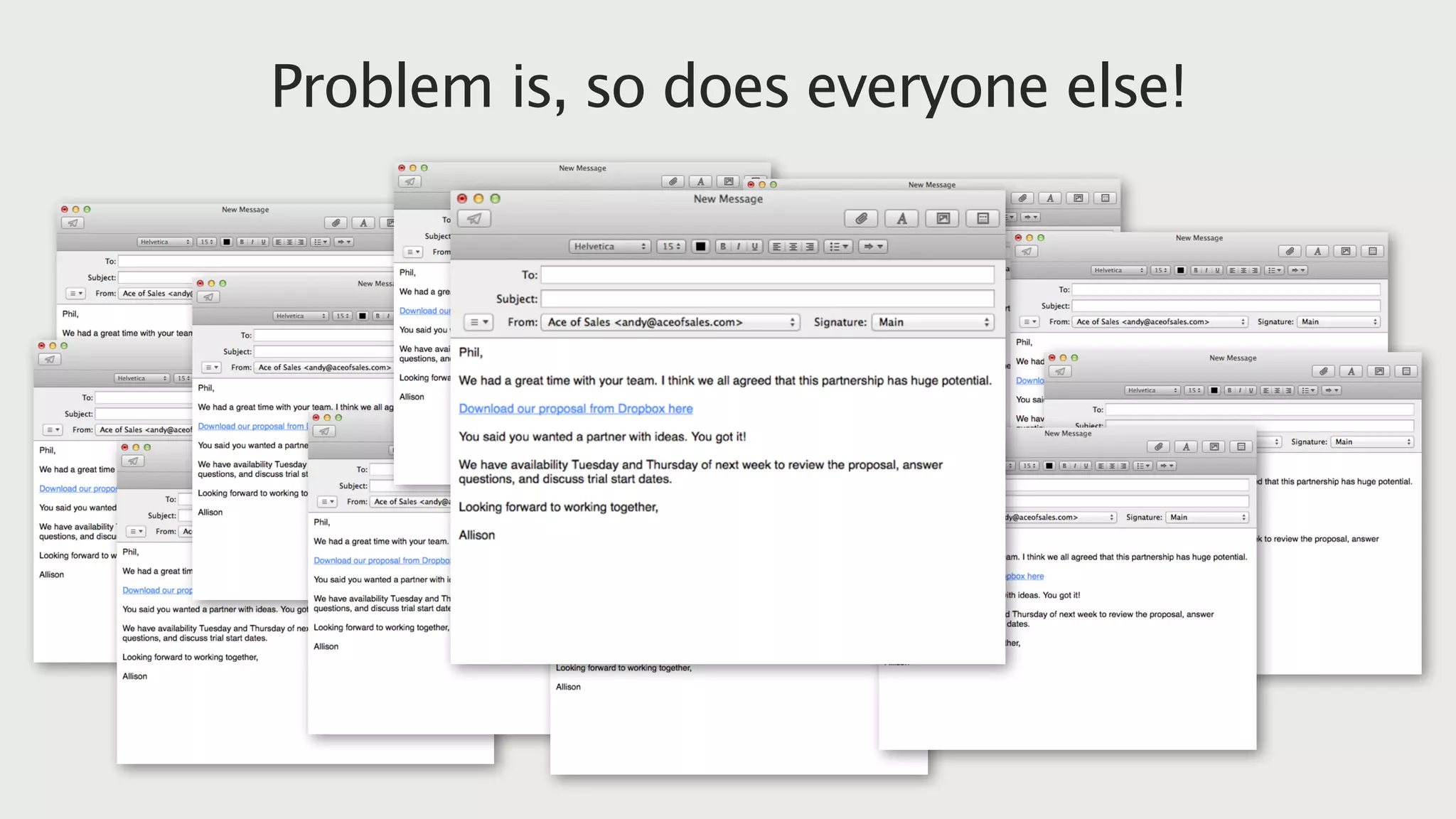Click the Fonts A icon in the rightmost rear window
Viewport: 1456px width, 819px height.
[1351, 371]
